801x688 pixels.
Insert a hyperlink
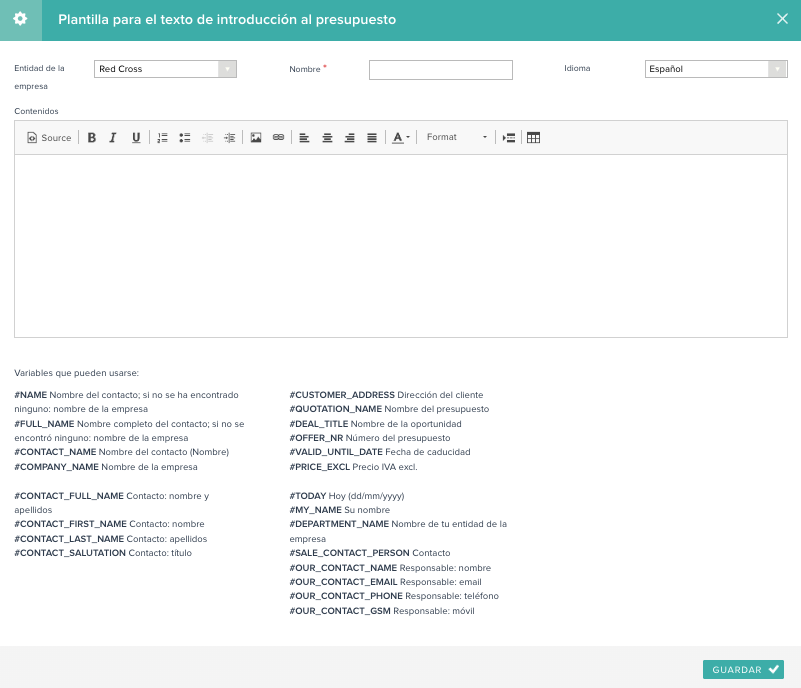[x=278, y=137]
